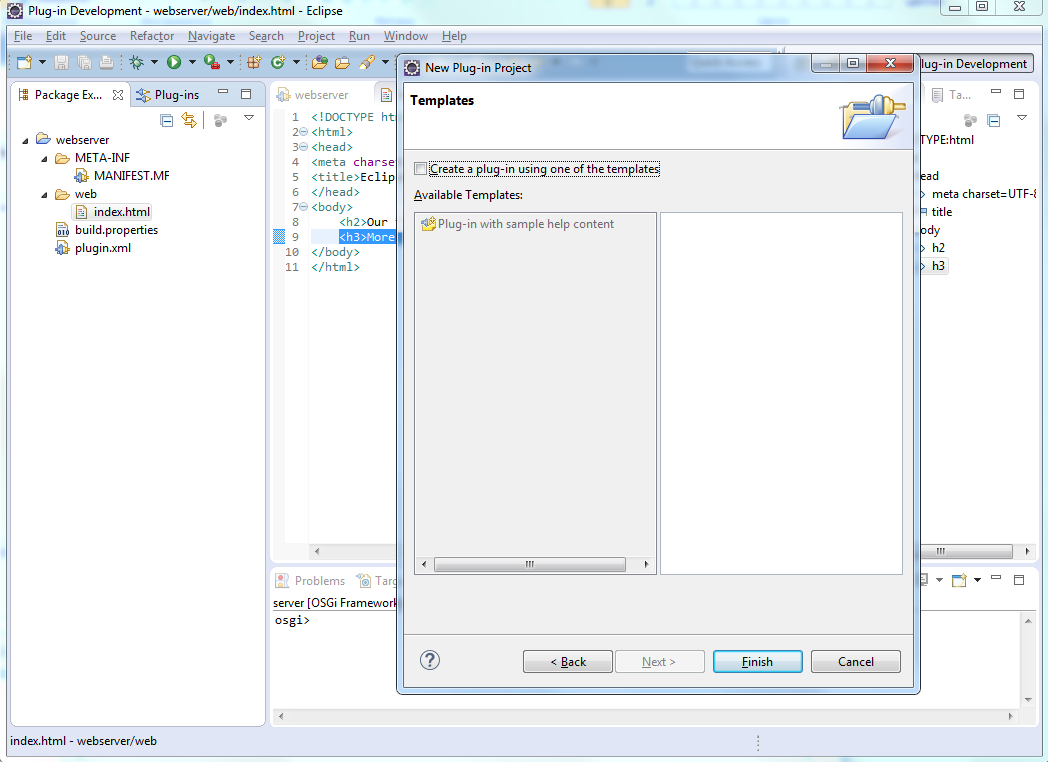Open the External Tools dropdown arrow
Image resolution: width=1048 pixels, height=762 pixels.
coord(230,63)
